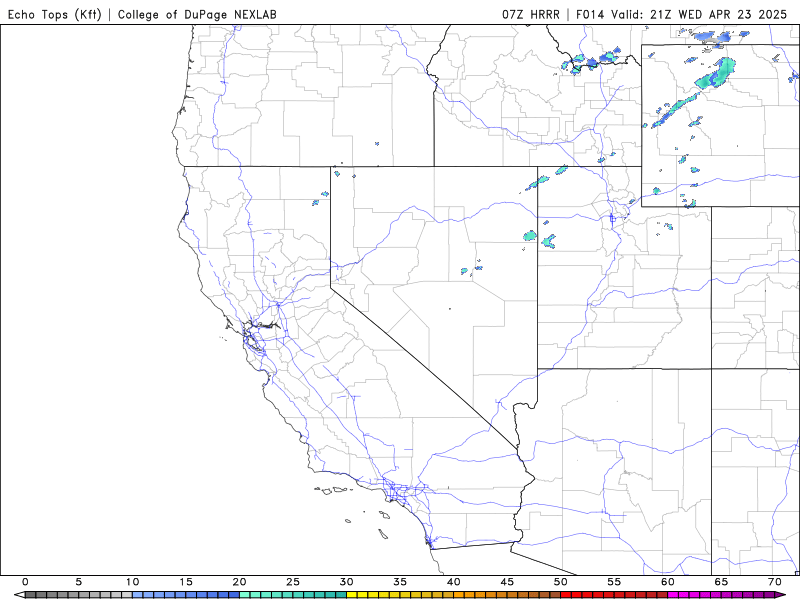Viewport: 800px width, 600px height.
Task: Click the color scale label '55'
Action: pyautogui.click(x=614, y=582)
